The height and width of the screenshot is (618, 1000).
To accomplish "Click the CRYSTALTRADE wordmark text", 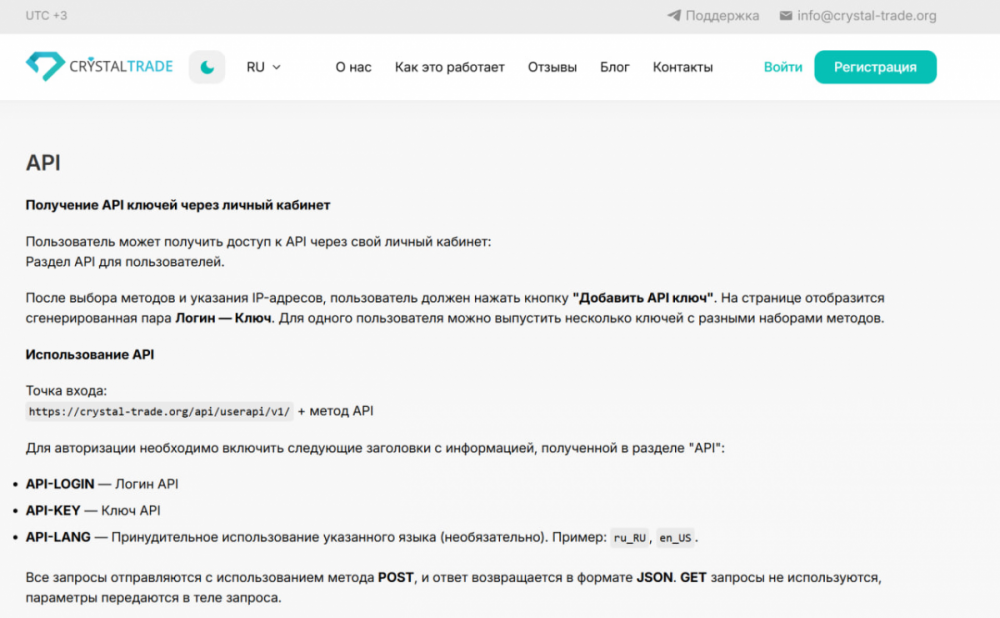I will tap(121, 67).
